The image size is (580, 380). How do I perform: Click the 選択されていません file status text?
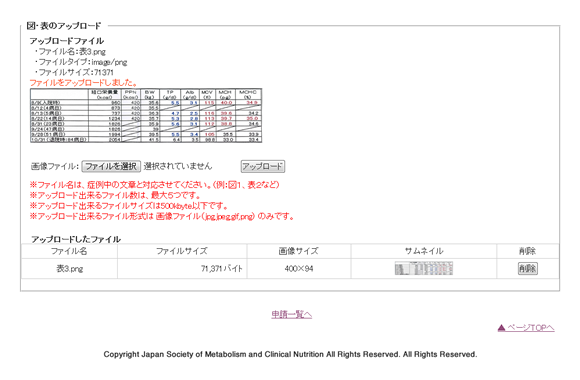pyautogui.click(x=178, y=166)
